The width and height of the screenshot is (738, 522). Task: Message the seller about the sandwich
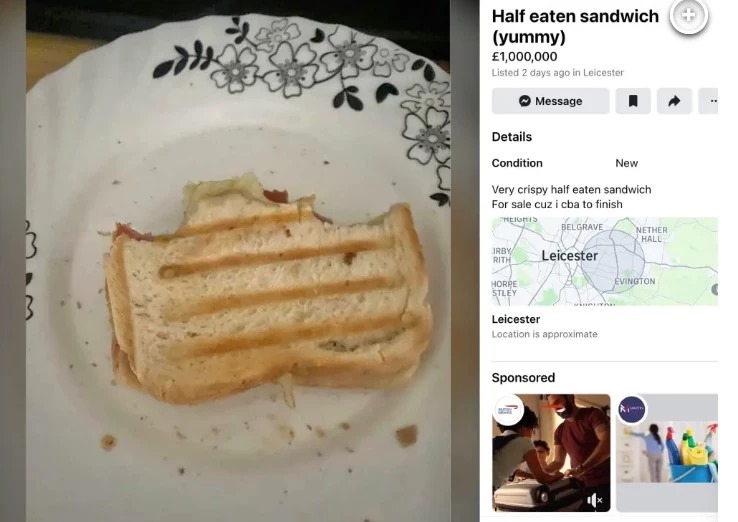pyautogui.click(x=550, y=101)
